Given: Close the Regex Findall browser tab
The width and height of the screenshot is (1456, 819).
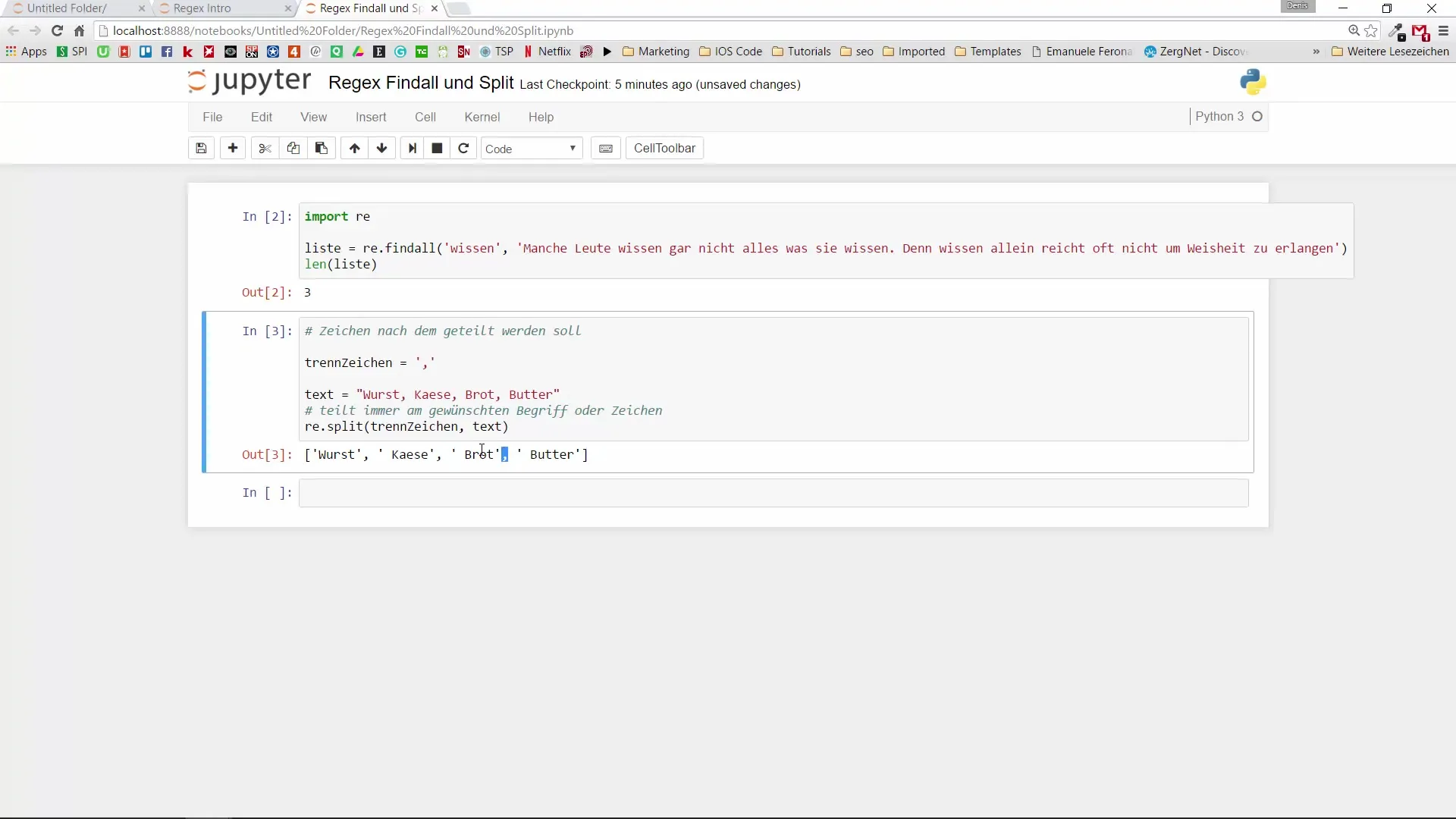Looking at the screenshot, I should coord(434,8).
